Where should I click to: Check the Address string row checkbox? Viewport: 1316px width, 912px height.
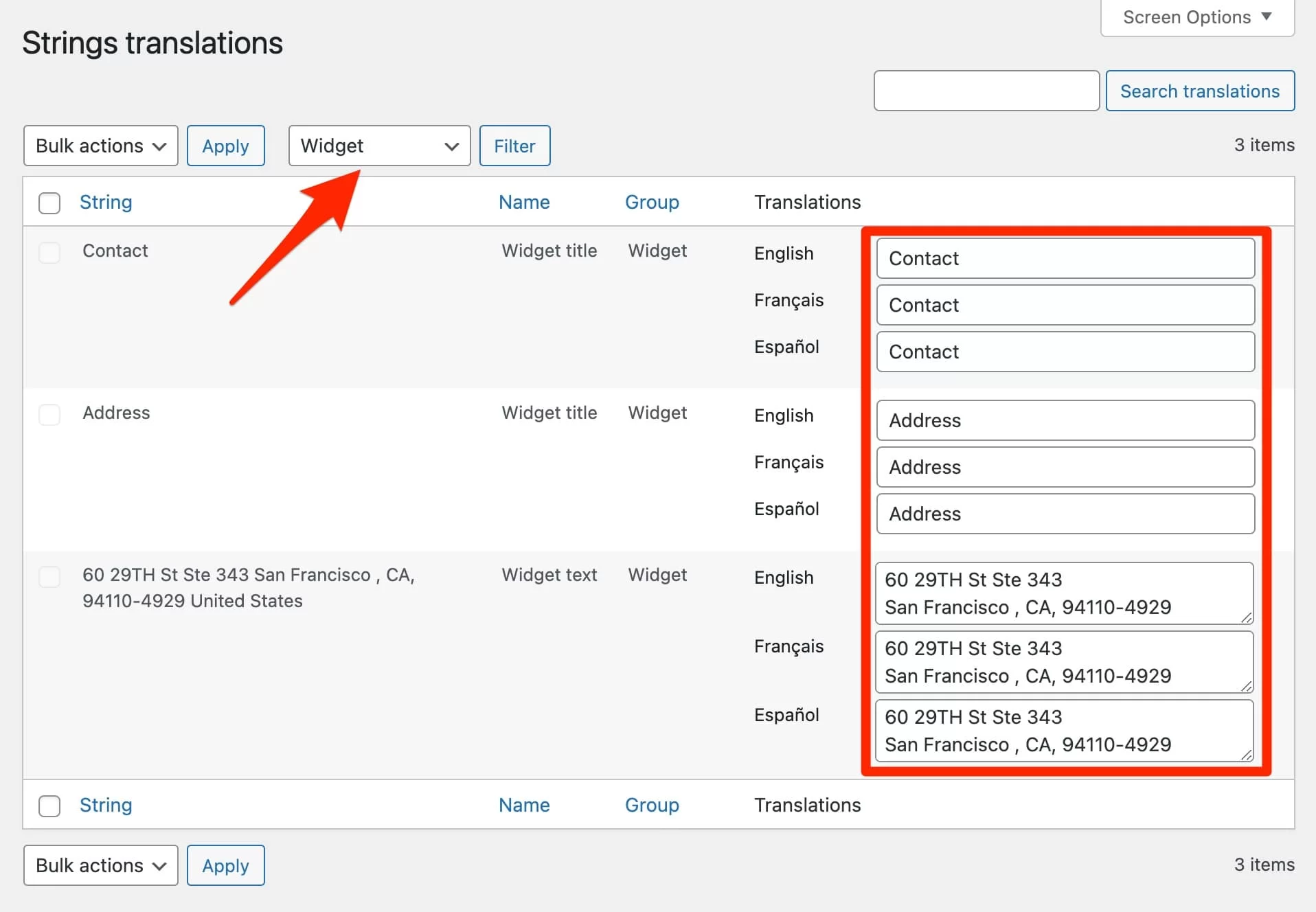(49, 415)
